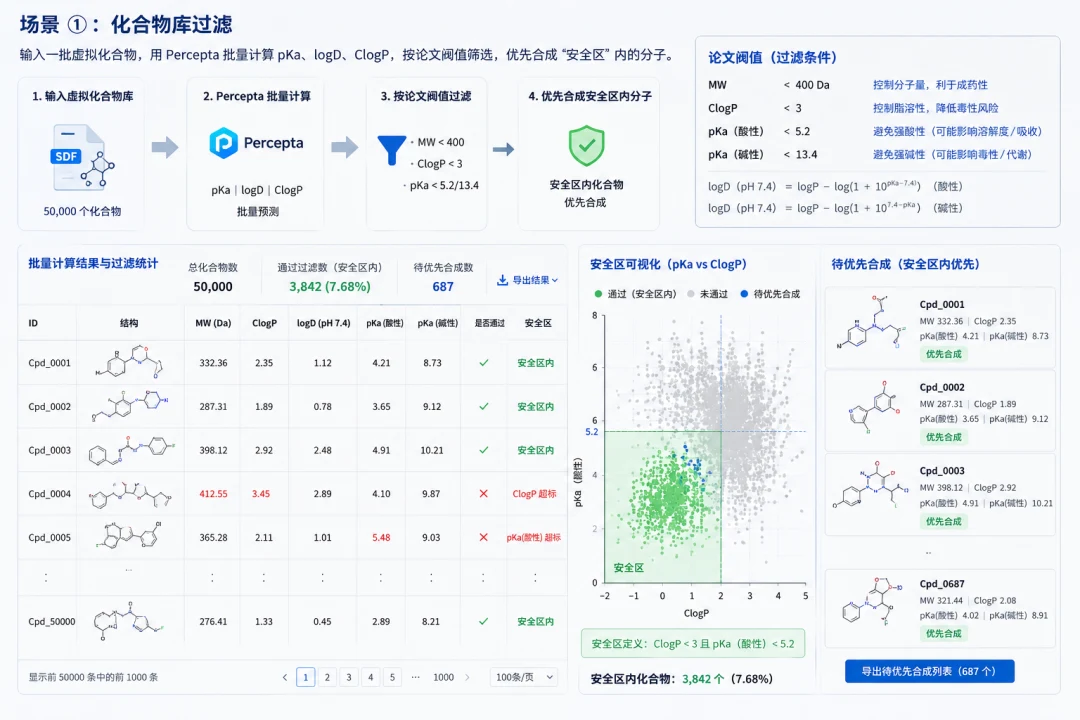Click the logD (pH 7.4) column header
Image resolution: width=1080 pixels, height=720 pixels.
pyautogui.click(x=323, y=322)
